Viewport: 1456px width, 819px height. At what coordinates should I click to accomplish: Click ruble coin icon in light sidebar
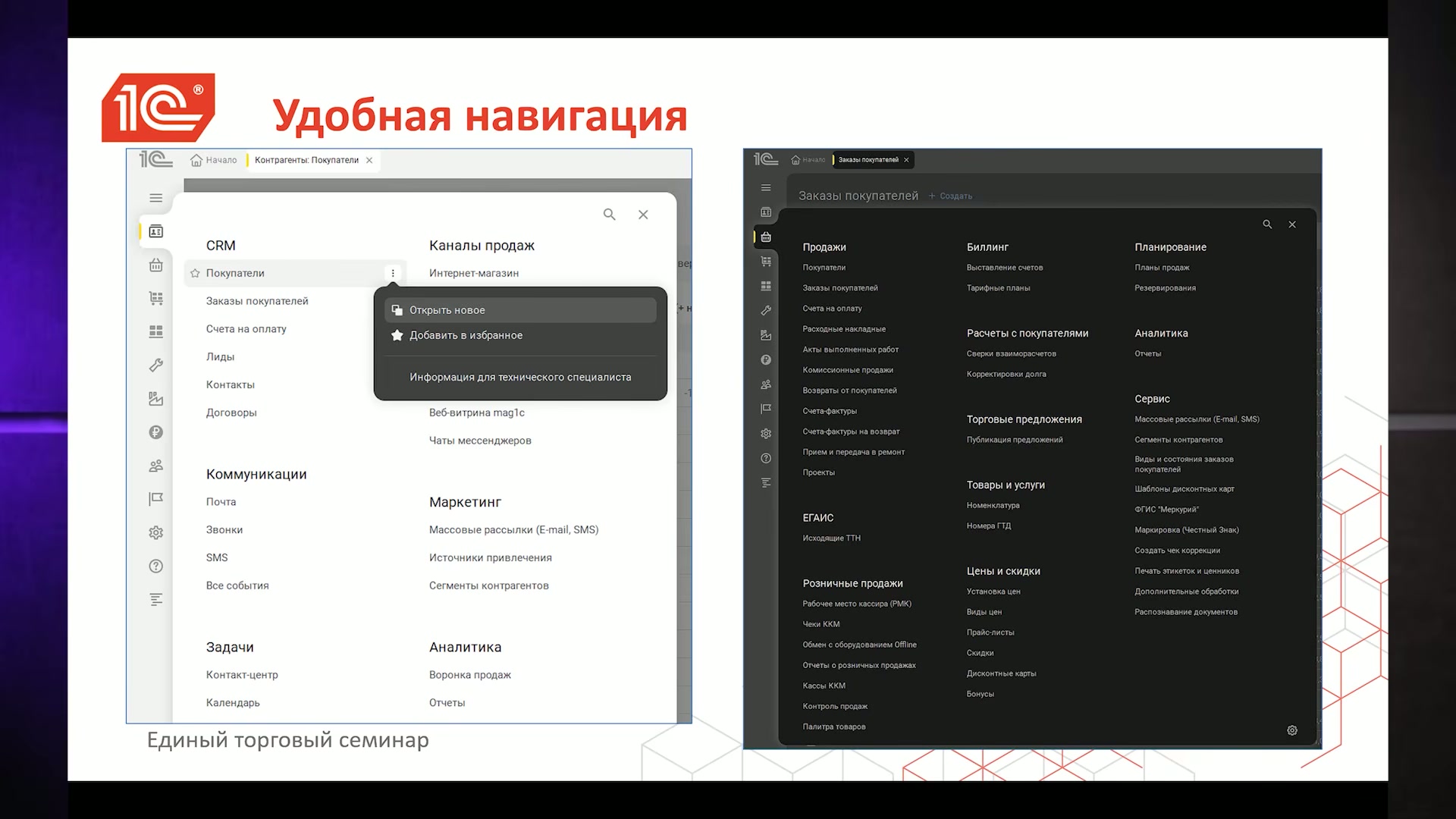click(x=156, y=432)
